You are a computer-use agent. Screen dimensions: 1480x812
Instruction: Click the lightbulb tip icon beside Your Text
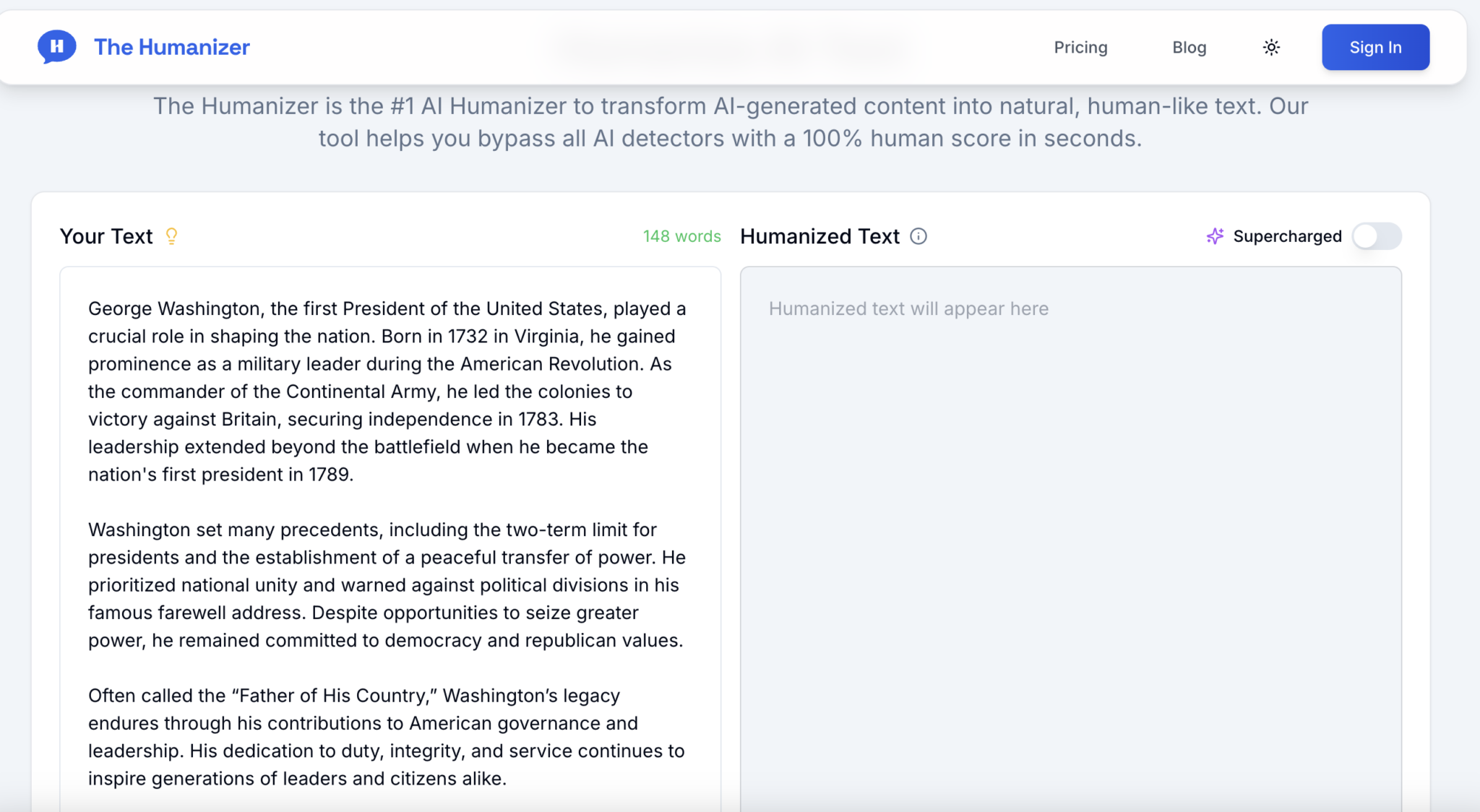click(x=171, y=236)
